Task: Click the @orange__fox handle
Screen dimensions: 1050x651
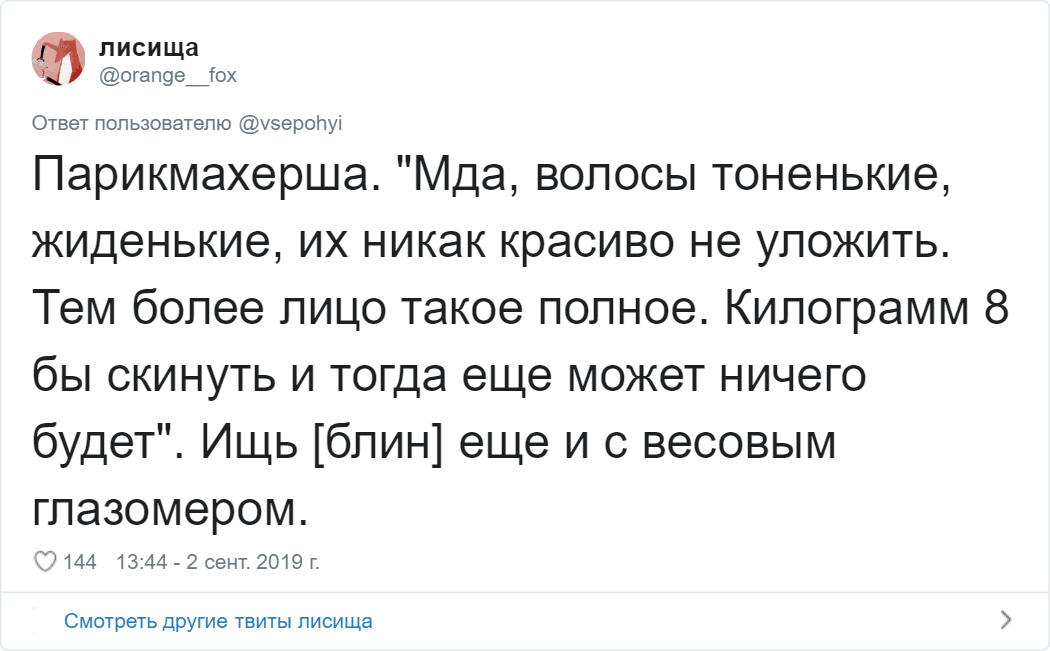Action: click(168, 74)
